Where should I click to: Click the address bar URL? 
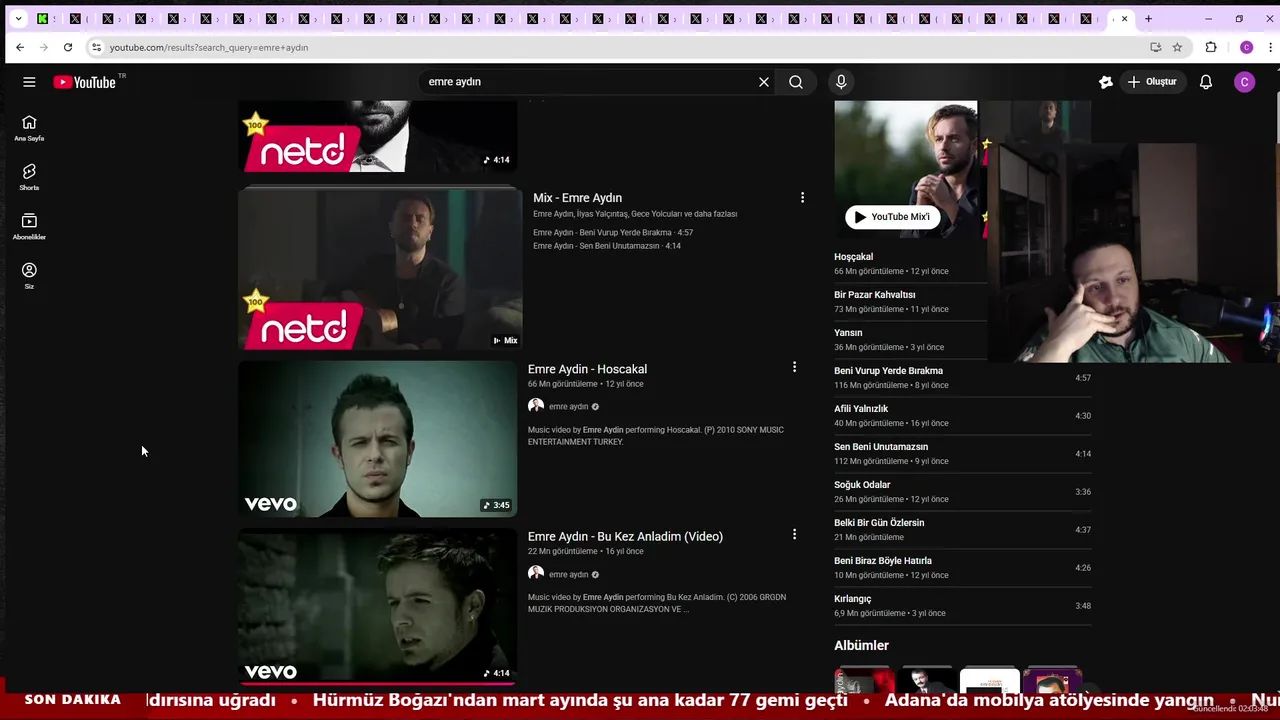[209, 47]
